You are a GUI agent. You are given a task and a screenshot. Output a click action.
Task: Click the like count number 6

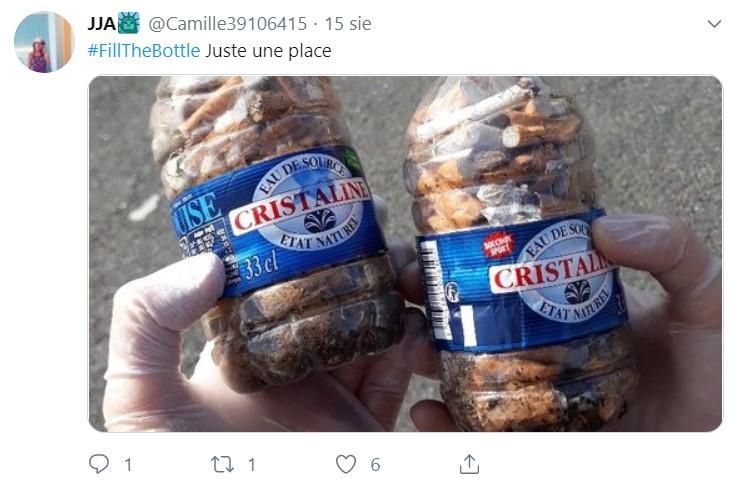[x=375, y=465]
